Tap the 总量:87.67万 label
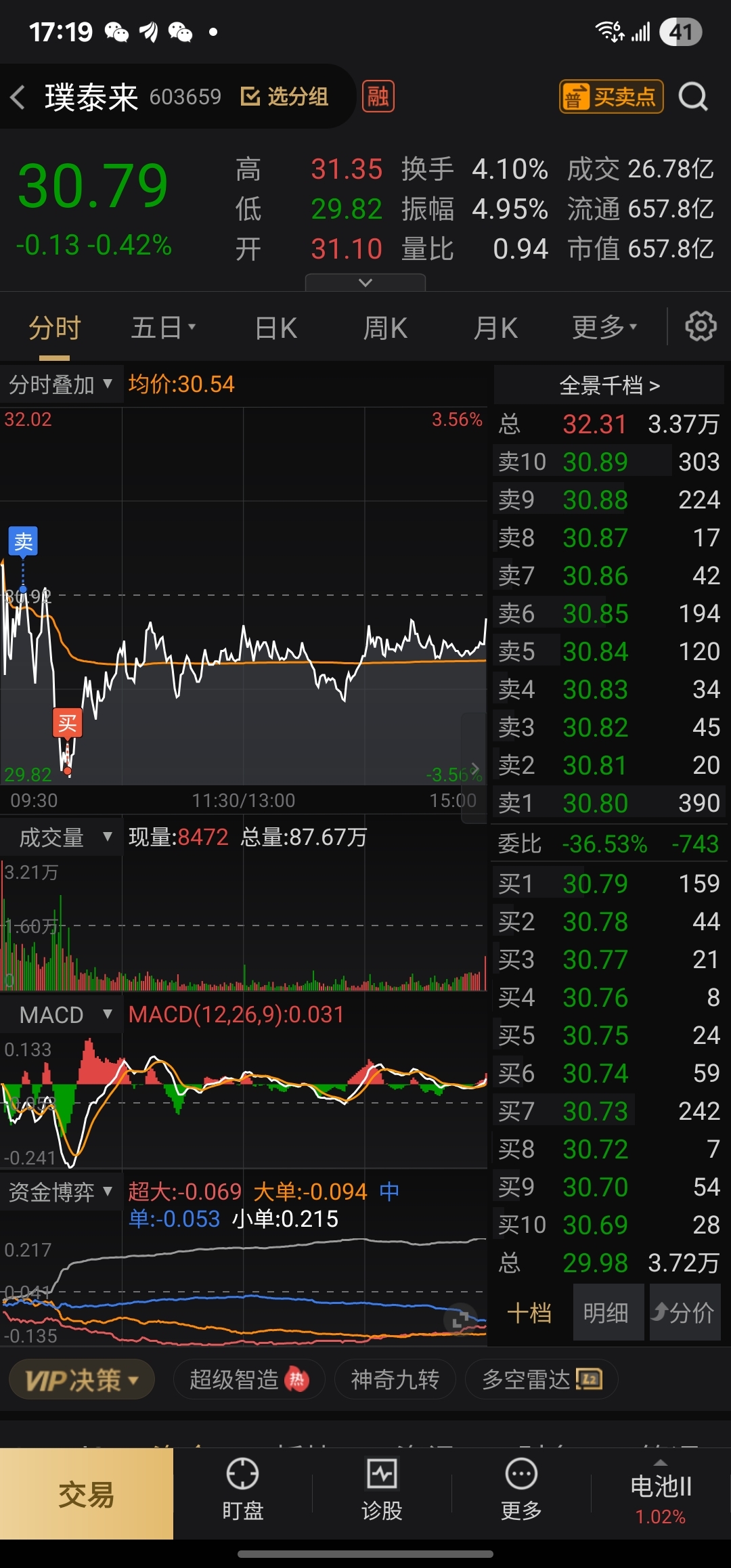The height and width of the screenshot is (1568, 731). [305, 837]
